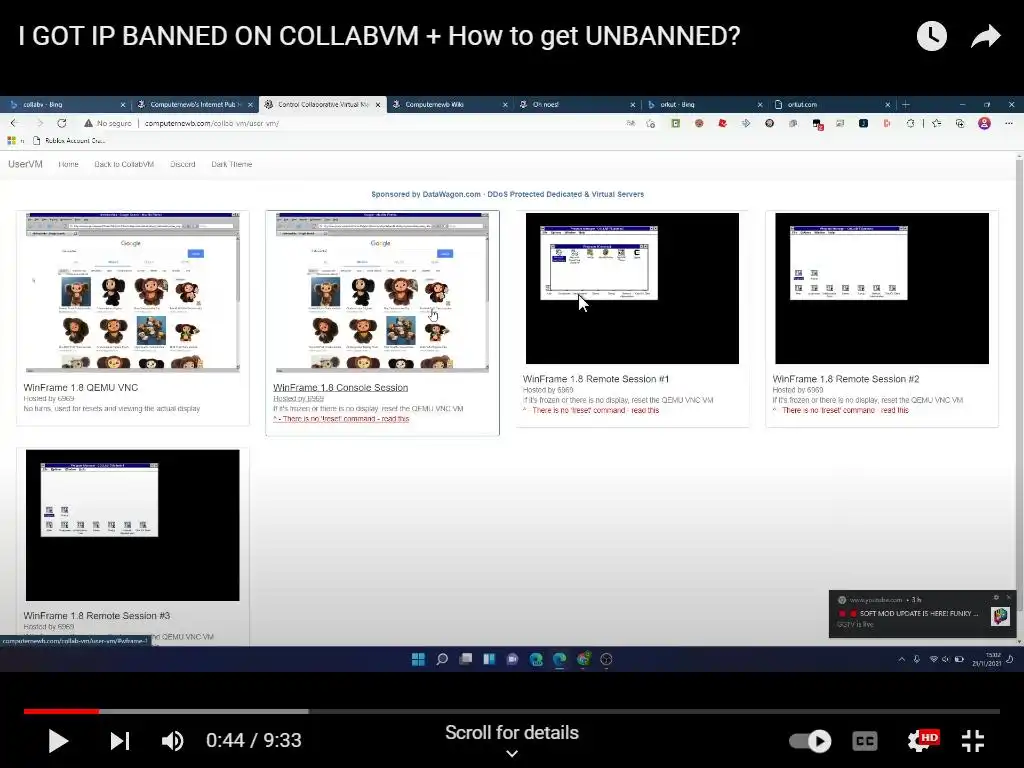
Task: Click the browser back arrow
Action: (x=14, y=123)
